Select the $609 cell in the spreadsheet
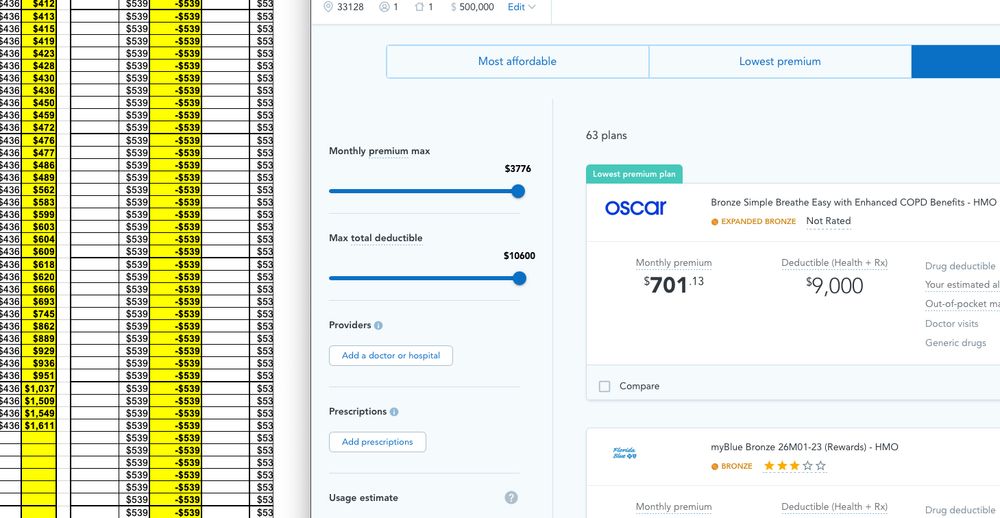Image resolution: width=1000 pixels, height=518 pixels. 39,252
